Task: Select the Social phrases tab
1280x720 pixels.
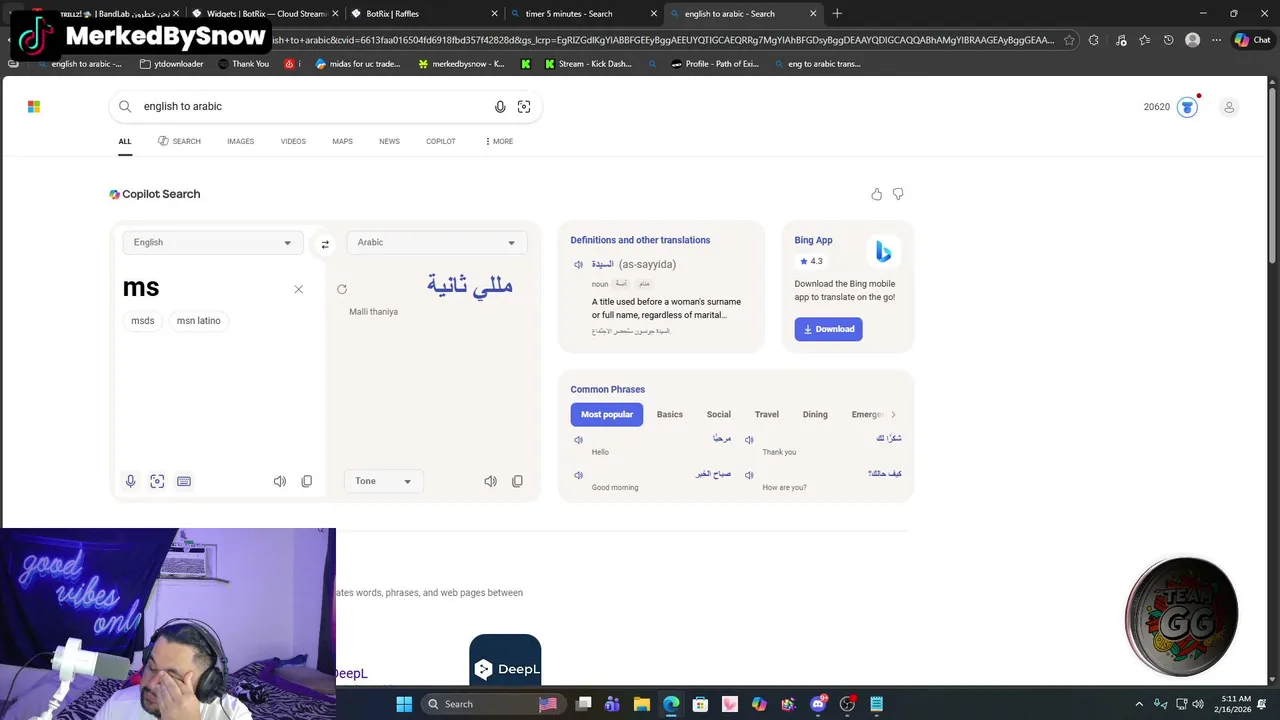Action: 719,414
